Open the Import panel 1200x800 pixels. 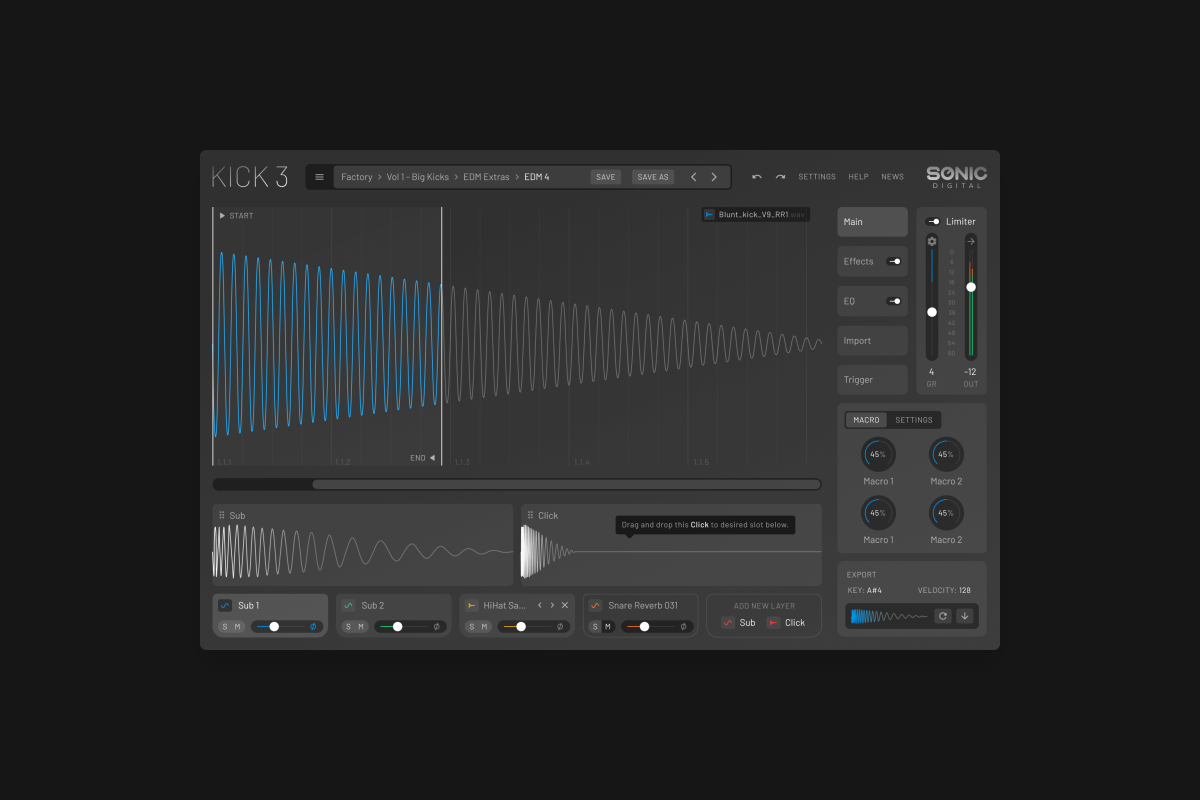872,340
